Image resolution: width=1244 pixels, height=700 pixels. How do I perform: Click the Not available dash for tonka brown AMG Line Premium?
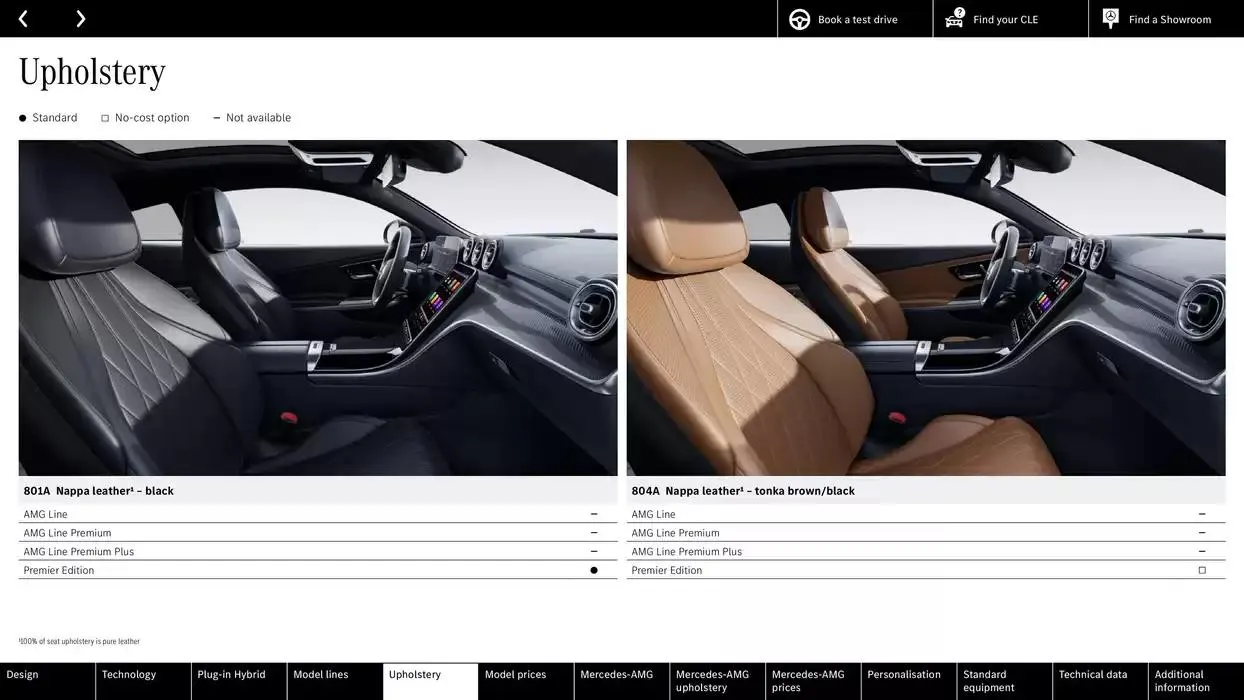1202,531
